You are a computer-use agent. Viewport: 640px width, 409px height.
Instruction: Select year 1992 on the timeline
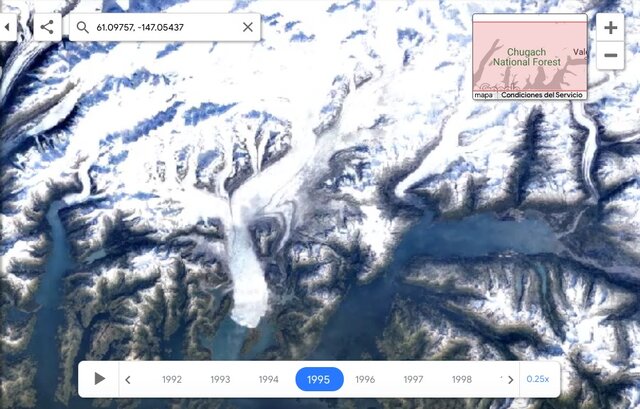(x=172, y=379)
